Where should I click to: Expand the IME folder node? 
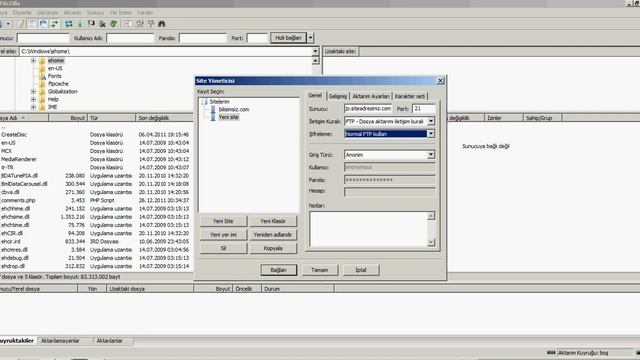pyautogui.click(x=33, y=107)
